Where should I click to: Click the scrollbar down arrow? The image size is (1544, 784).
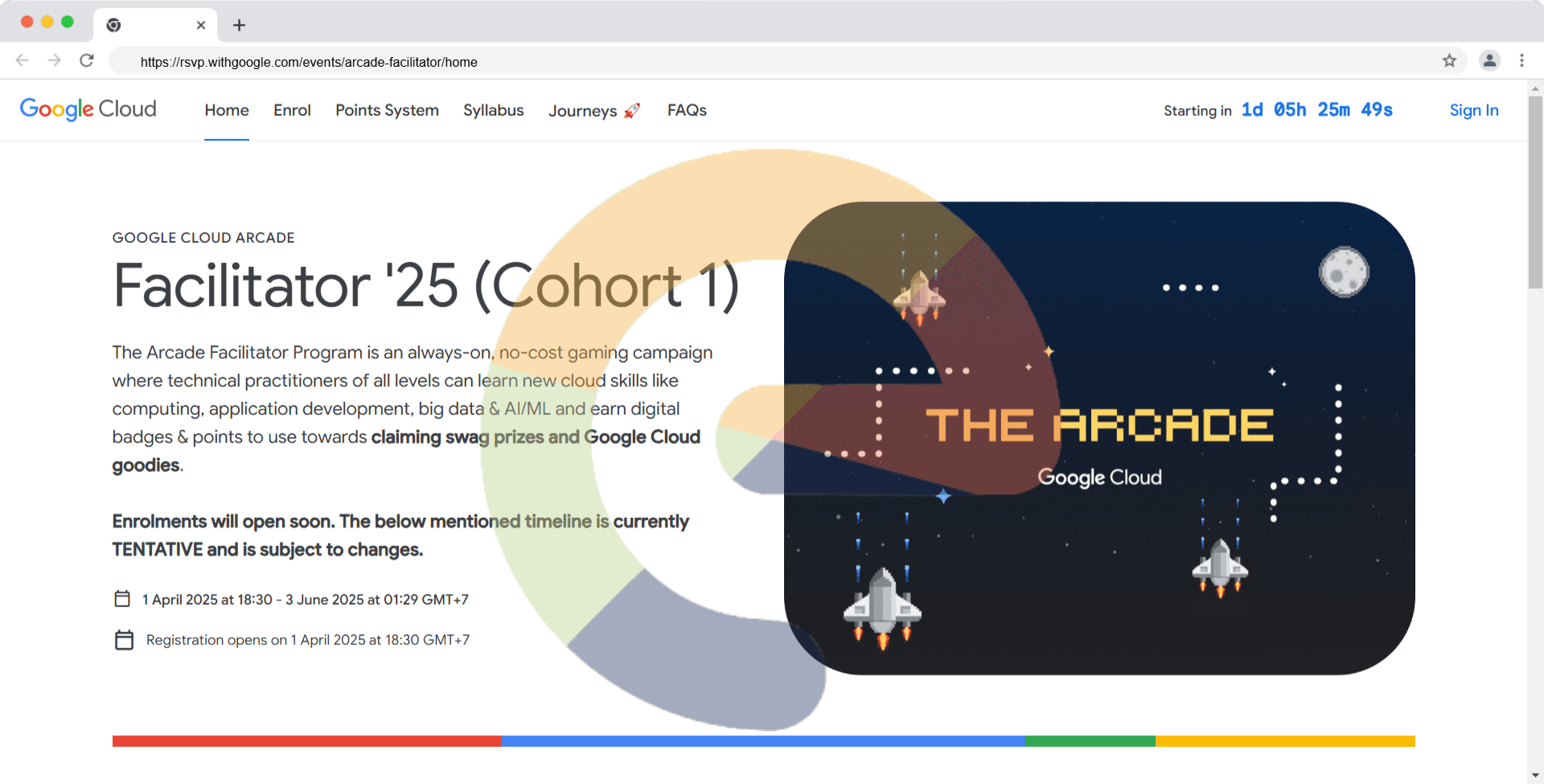coord(1535,776)
